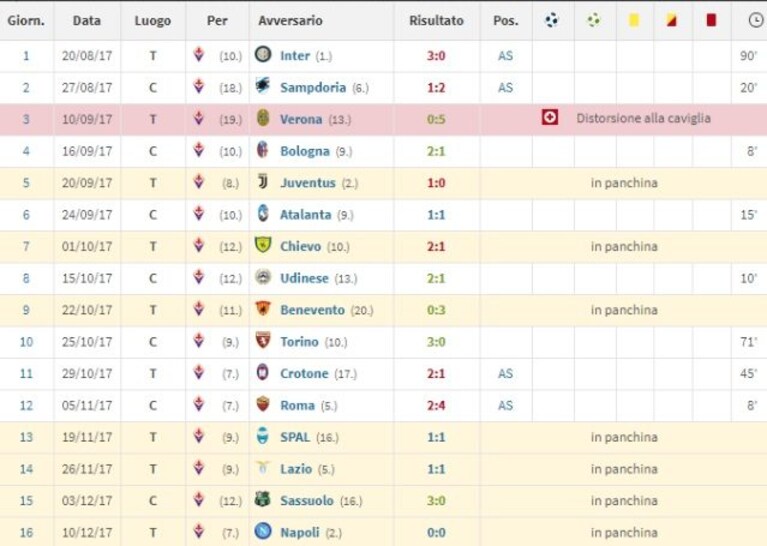
Task: Click the Juventus club logo
Action: coord(263,182)
